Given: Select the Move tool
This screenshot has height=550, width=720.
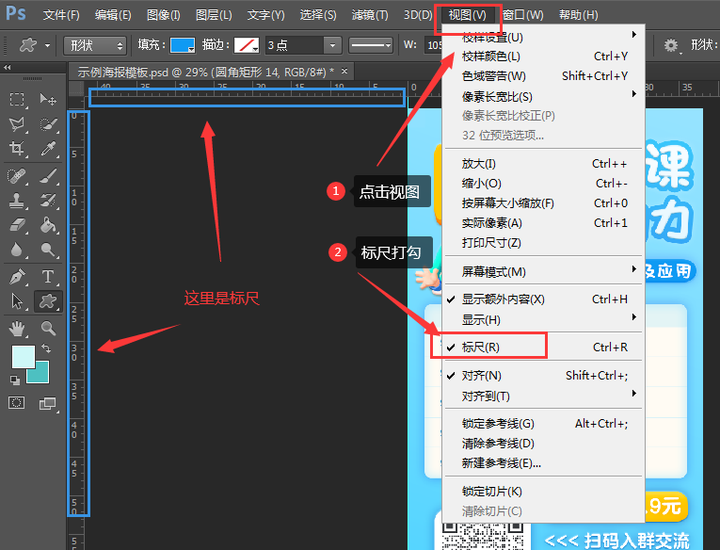Looking at the screenshot, I should tap(48, 99).
